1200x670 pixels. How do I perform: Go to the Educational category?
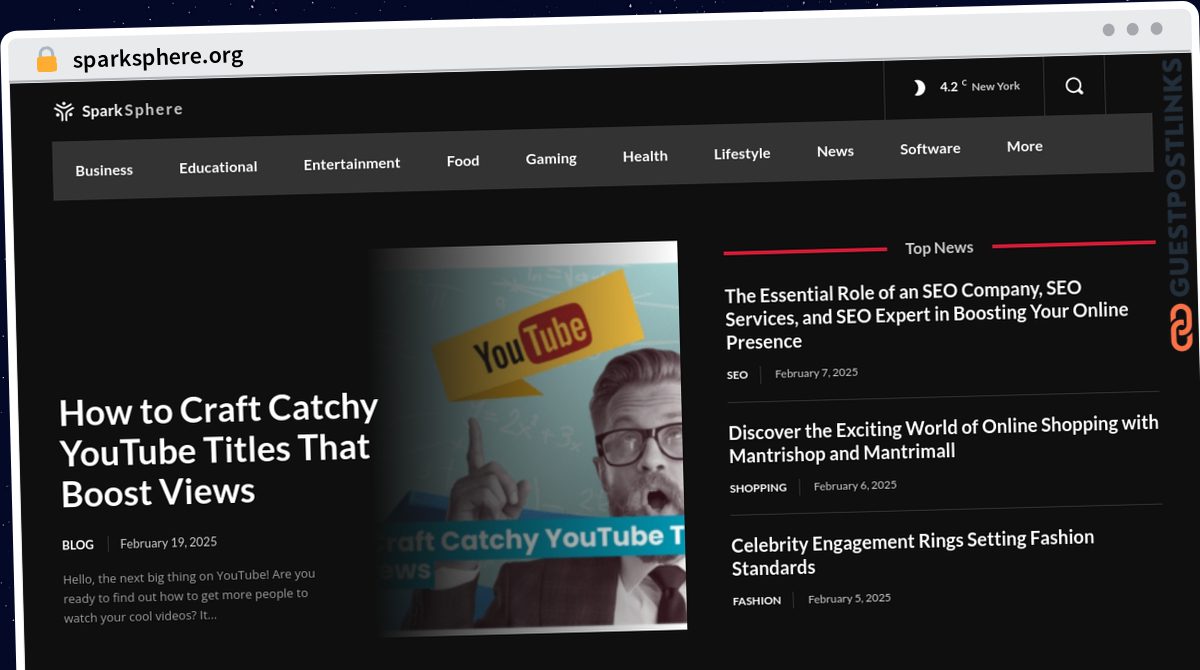pos(218,167)
